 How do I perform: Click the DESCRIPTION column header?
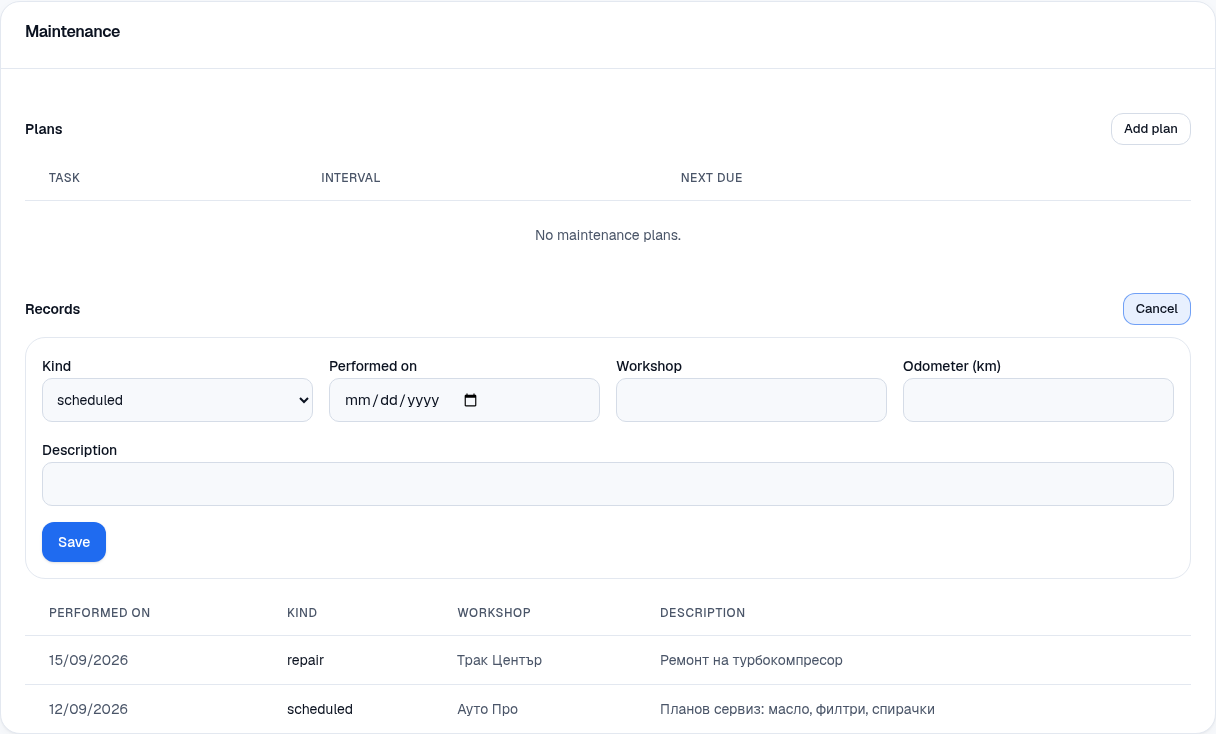point(703,613)
